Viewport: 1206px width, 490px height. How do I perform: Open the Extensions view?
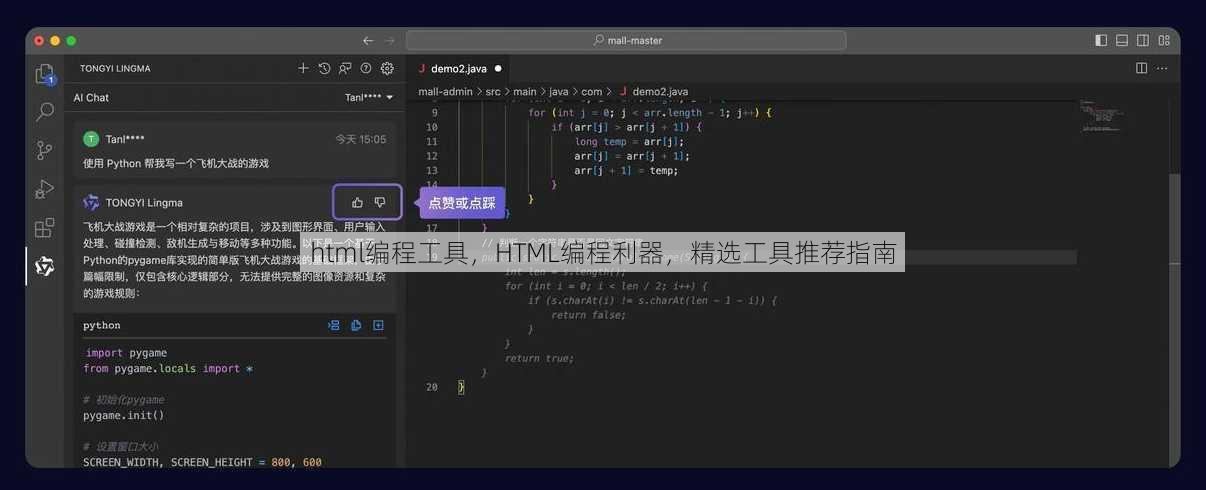click(x=45, y=228)
